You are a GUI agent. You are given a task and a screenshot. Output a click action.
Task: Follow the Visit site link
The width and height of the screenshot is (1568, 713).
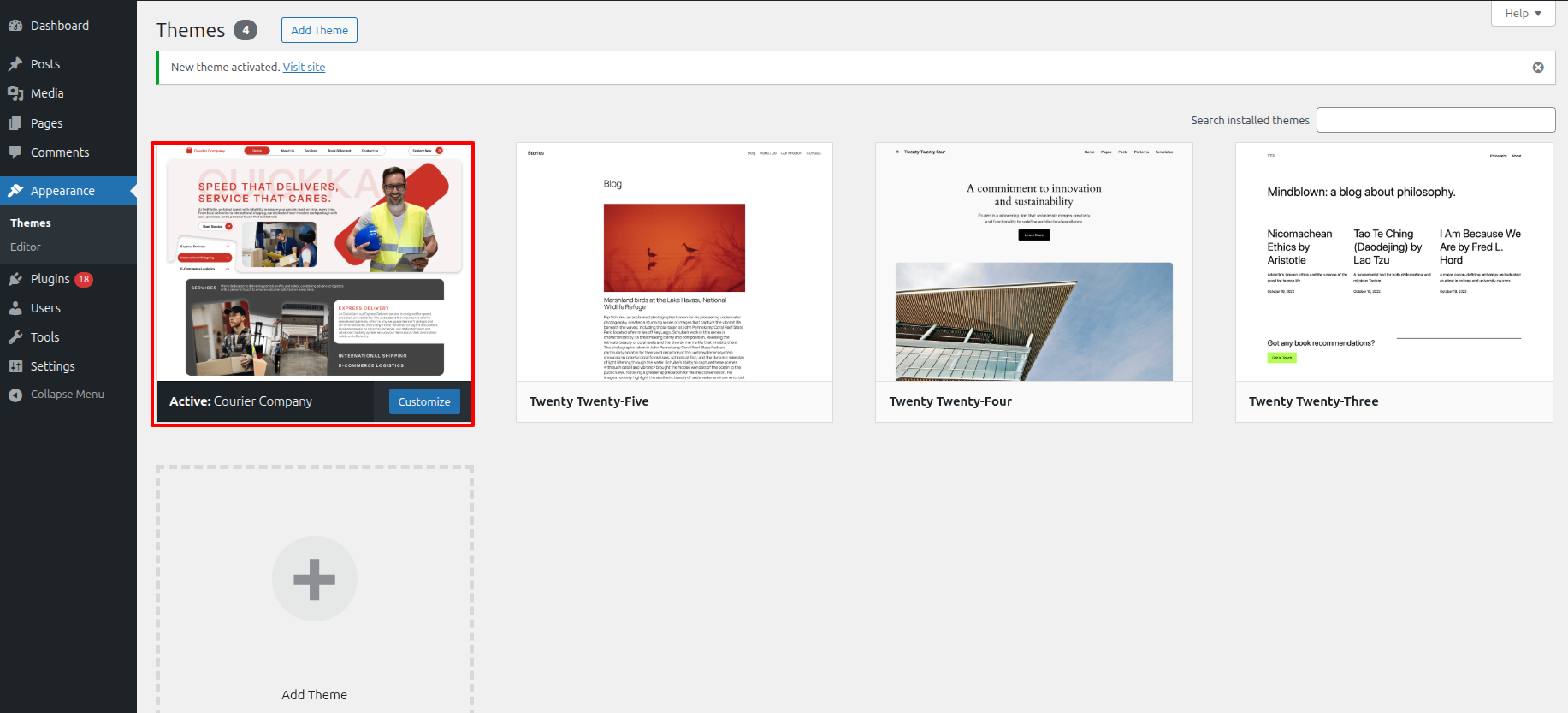pyautogui.click(x=304, y=68)
